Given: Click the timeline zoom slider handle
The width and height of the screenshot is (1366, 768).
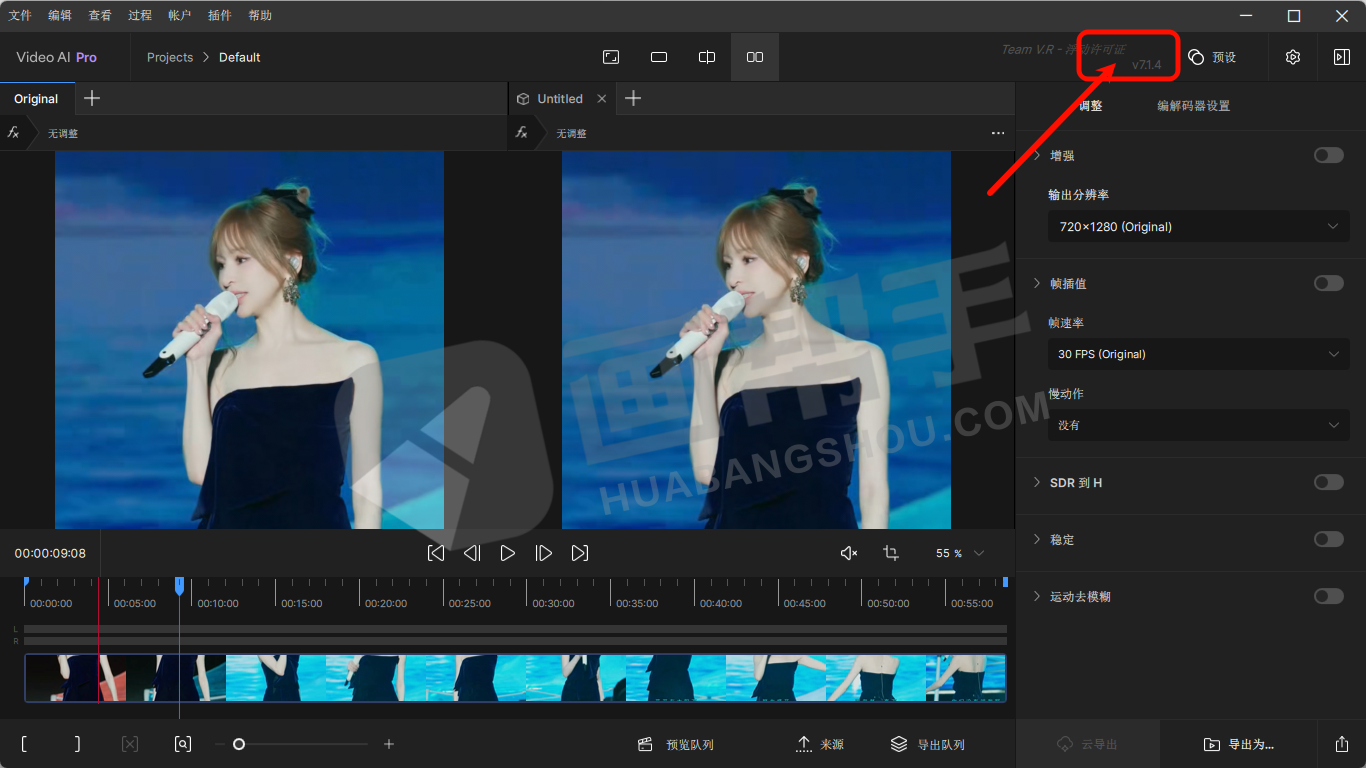Looking at the screenshot, I should [x=239, y=744].
